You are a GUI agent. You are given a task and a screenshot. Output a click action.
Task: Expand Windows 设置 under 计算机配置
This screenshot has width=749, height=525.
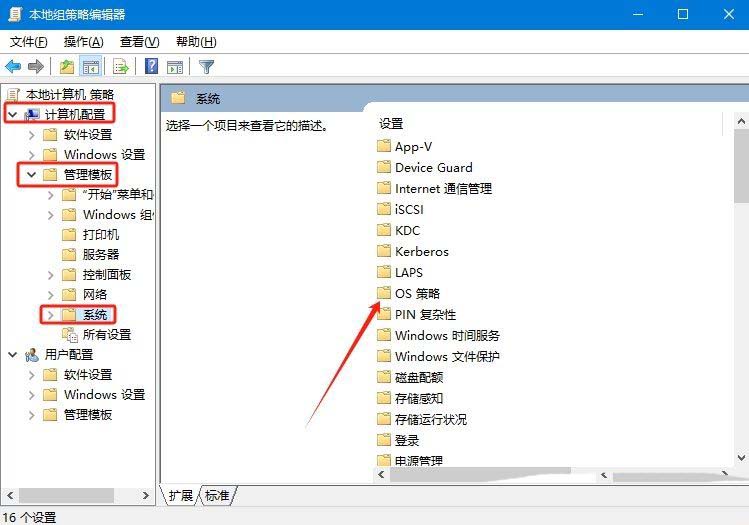32,155
